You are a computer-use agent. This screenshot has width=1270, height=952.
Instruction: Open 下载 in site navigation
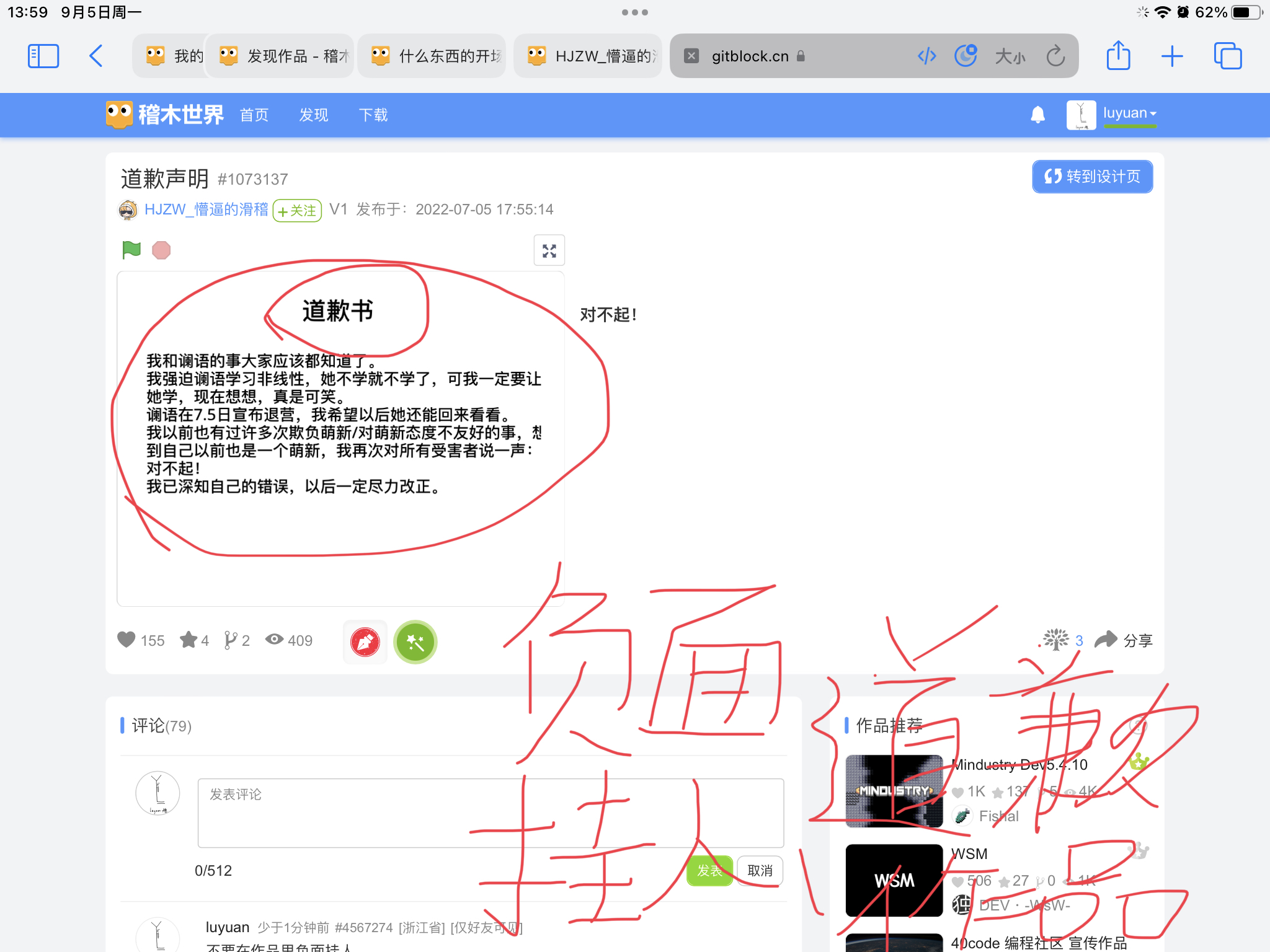373,115
